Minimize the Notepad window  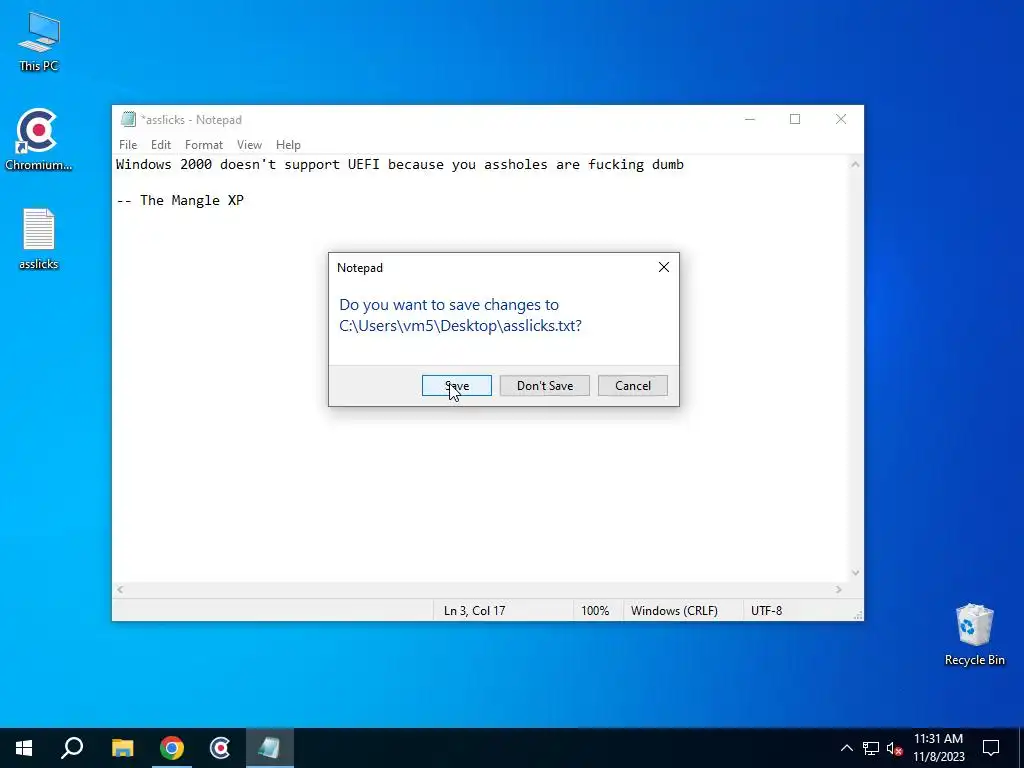click(750, 119)
